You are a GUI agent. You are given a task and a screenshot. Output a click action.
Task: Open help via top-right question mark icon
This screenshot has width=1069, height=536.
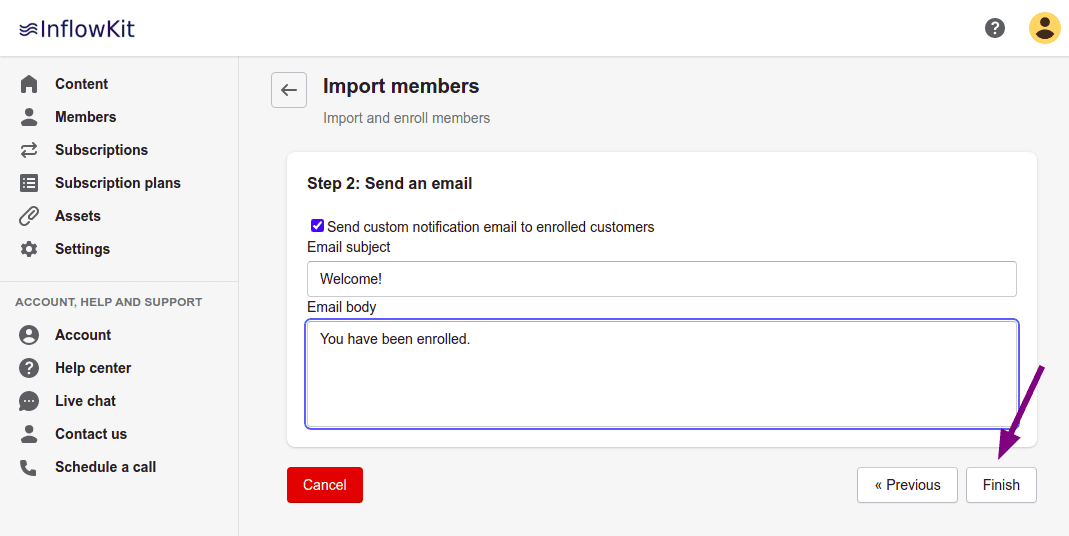coord(995,28)
